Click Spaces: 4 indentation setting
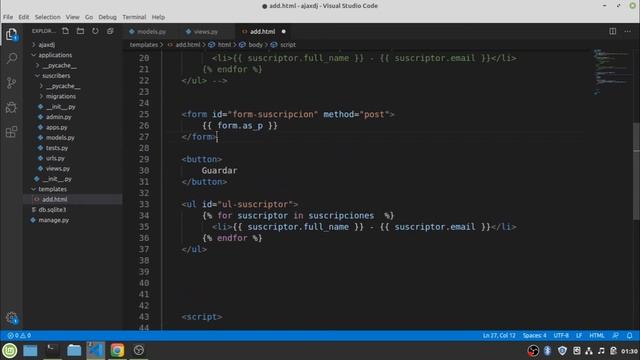 click(534, 336)
